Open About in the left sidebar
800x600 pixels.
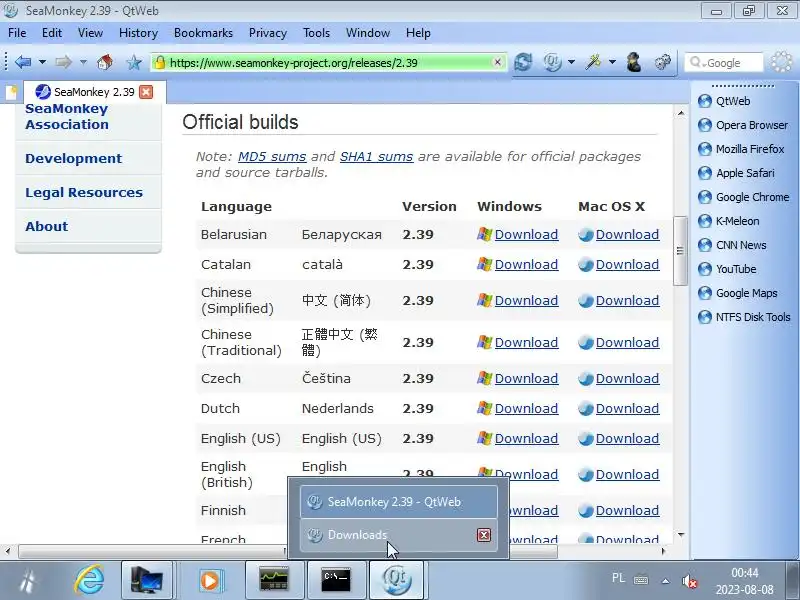[46, 226]
